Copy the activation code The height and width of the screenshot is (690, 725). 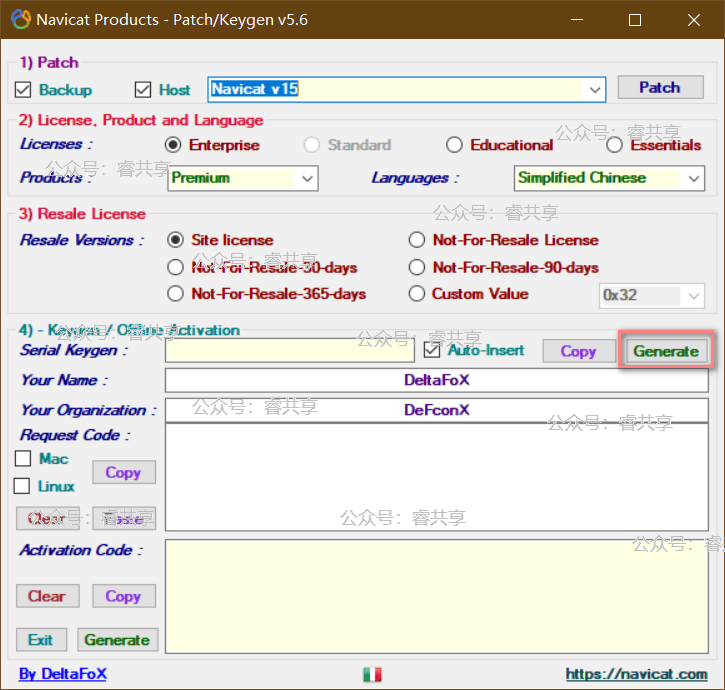tap(123, 596)
